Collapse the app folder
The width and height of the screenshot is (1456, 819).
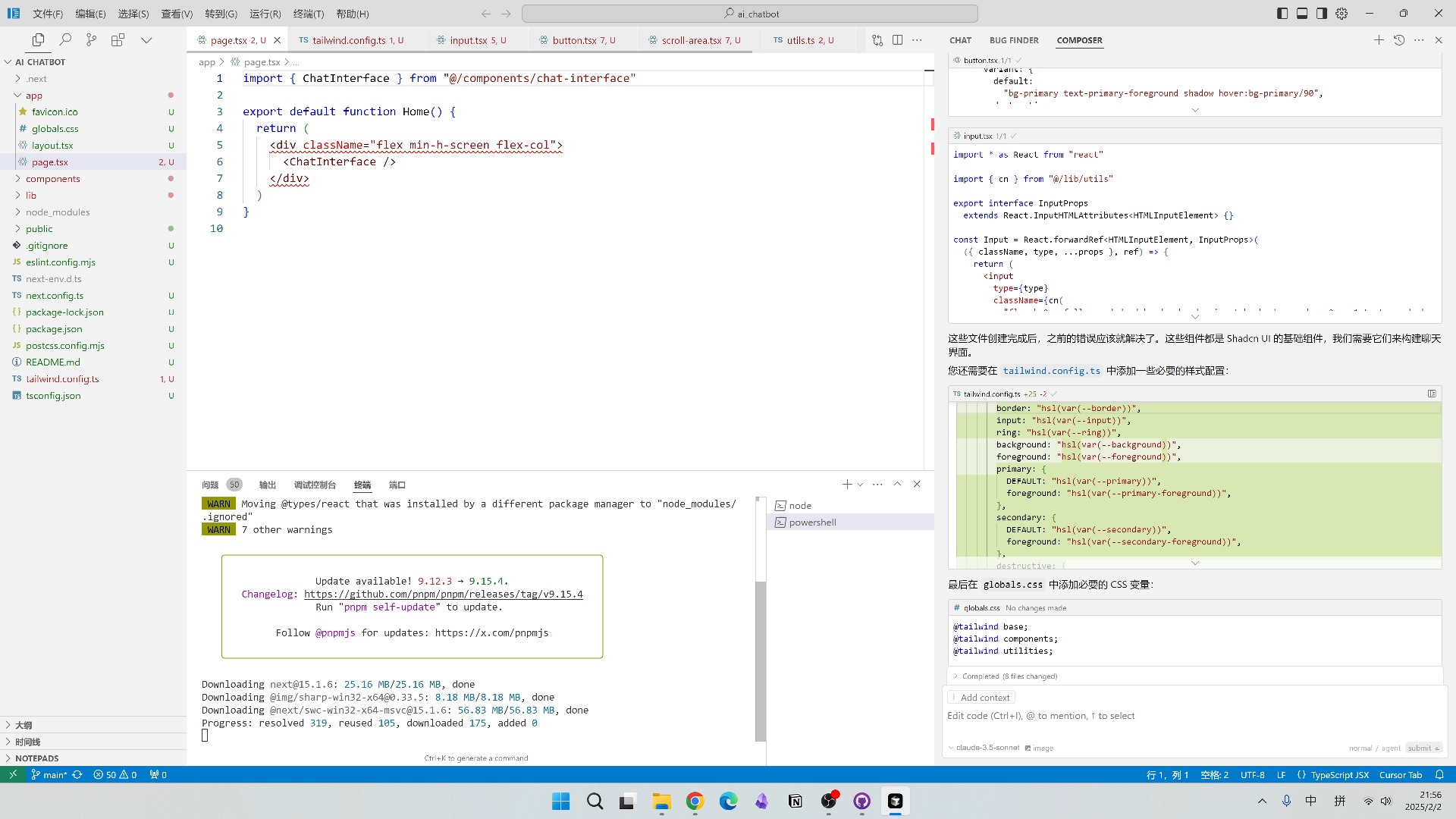point(33,96)
